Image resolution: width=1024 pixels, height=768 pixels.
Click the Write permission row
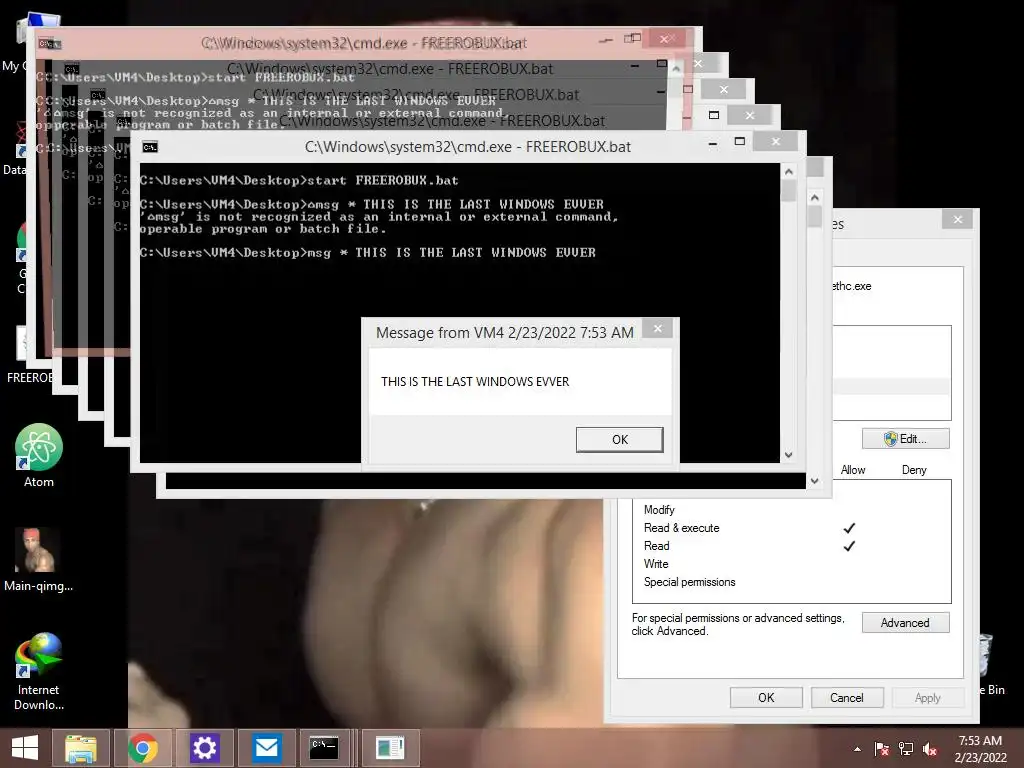pos(792,564)
